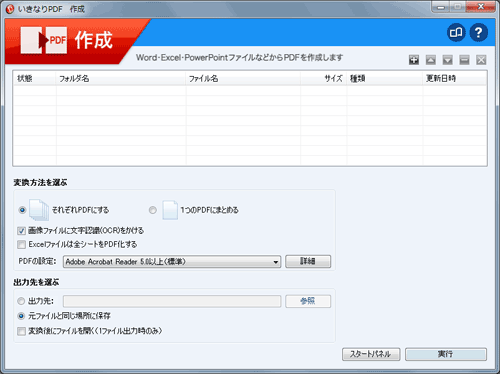Viewport: 500px width, 374px height.
Task: Sort by サイズ column header
Action: coord(323,79)
